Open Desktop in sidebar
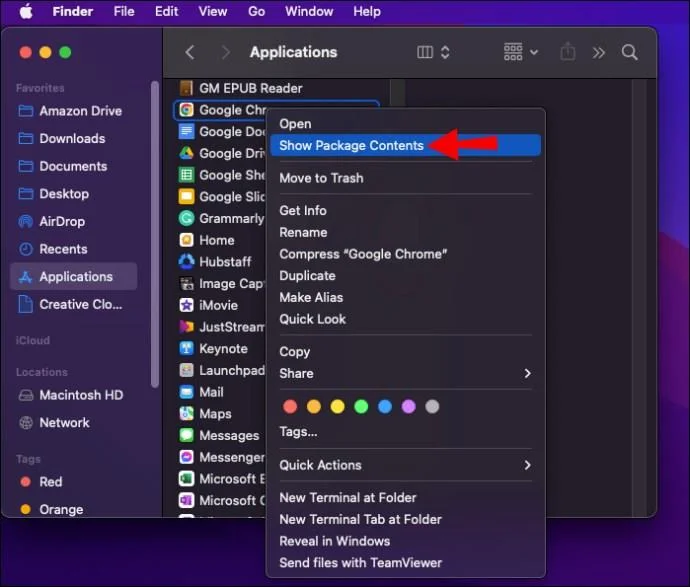This screenshot has width=690, height=587. point(54,194)
